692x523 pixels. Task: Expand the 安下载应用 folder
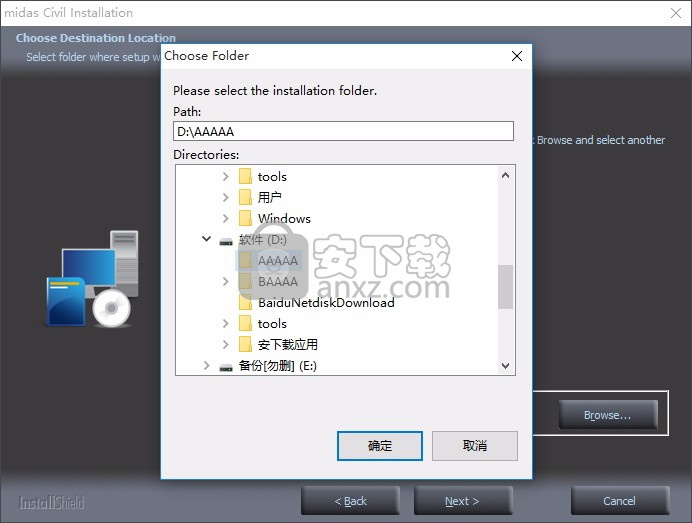pos(226,344)
